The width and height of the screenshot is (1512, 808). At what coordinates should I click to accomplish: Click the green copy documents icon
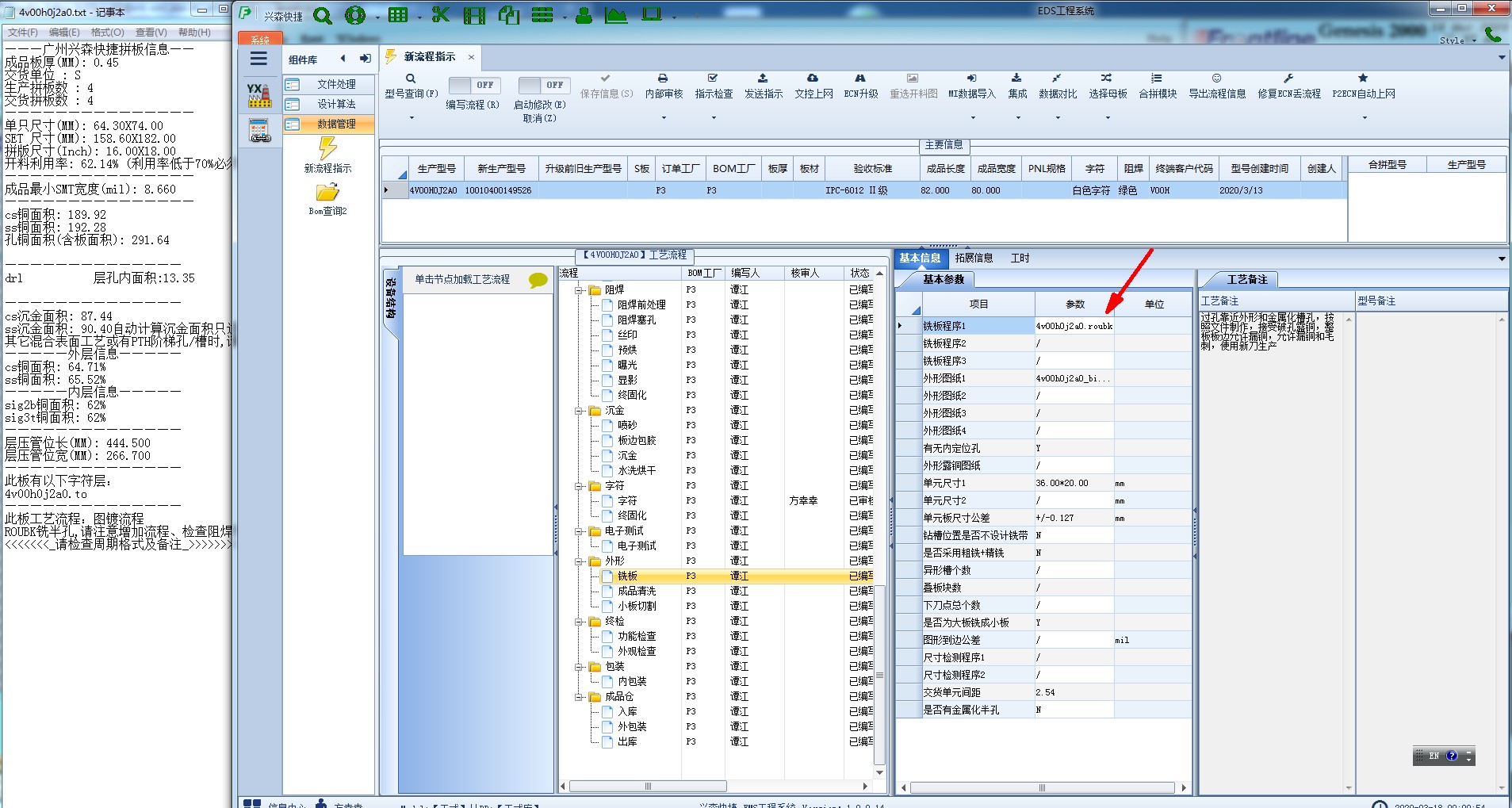509,15
